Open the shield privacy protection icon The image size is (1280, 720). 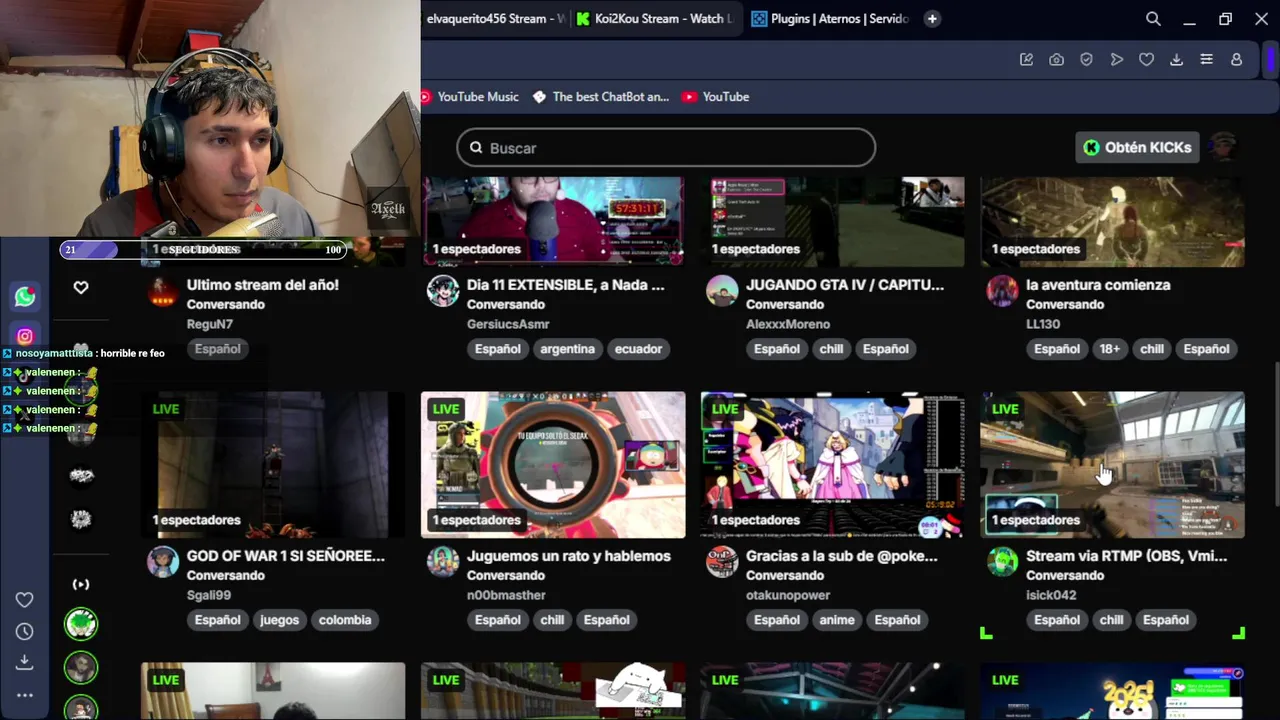1086,60
